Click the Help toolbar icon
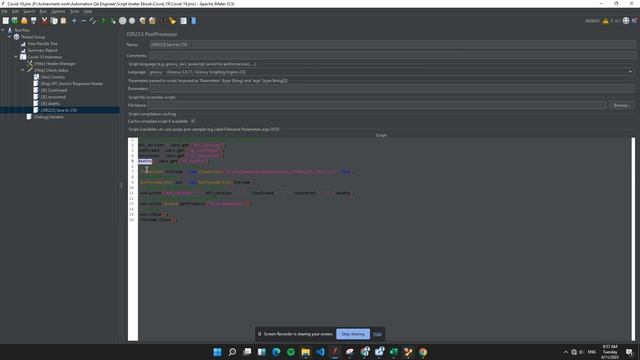Screen dimensions: 640x360 (x=193, y=21)
